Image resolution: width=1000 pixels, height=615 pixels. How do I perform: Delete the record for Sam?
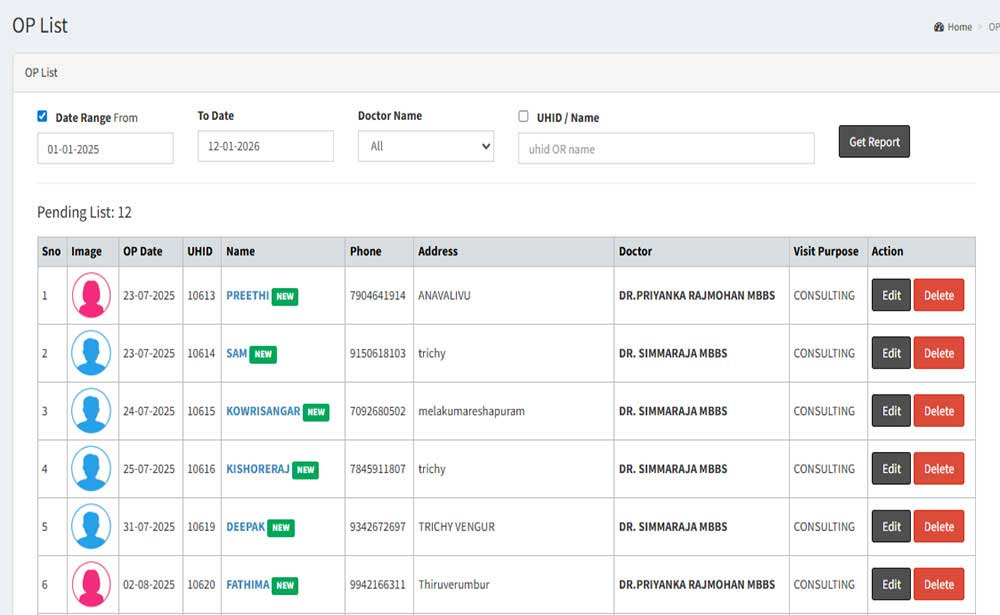938,353
